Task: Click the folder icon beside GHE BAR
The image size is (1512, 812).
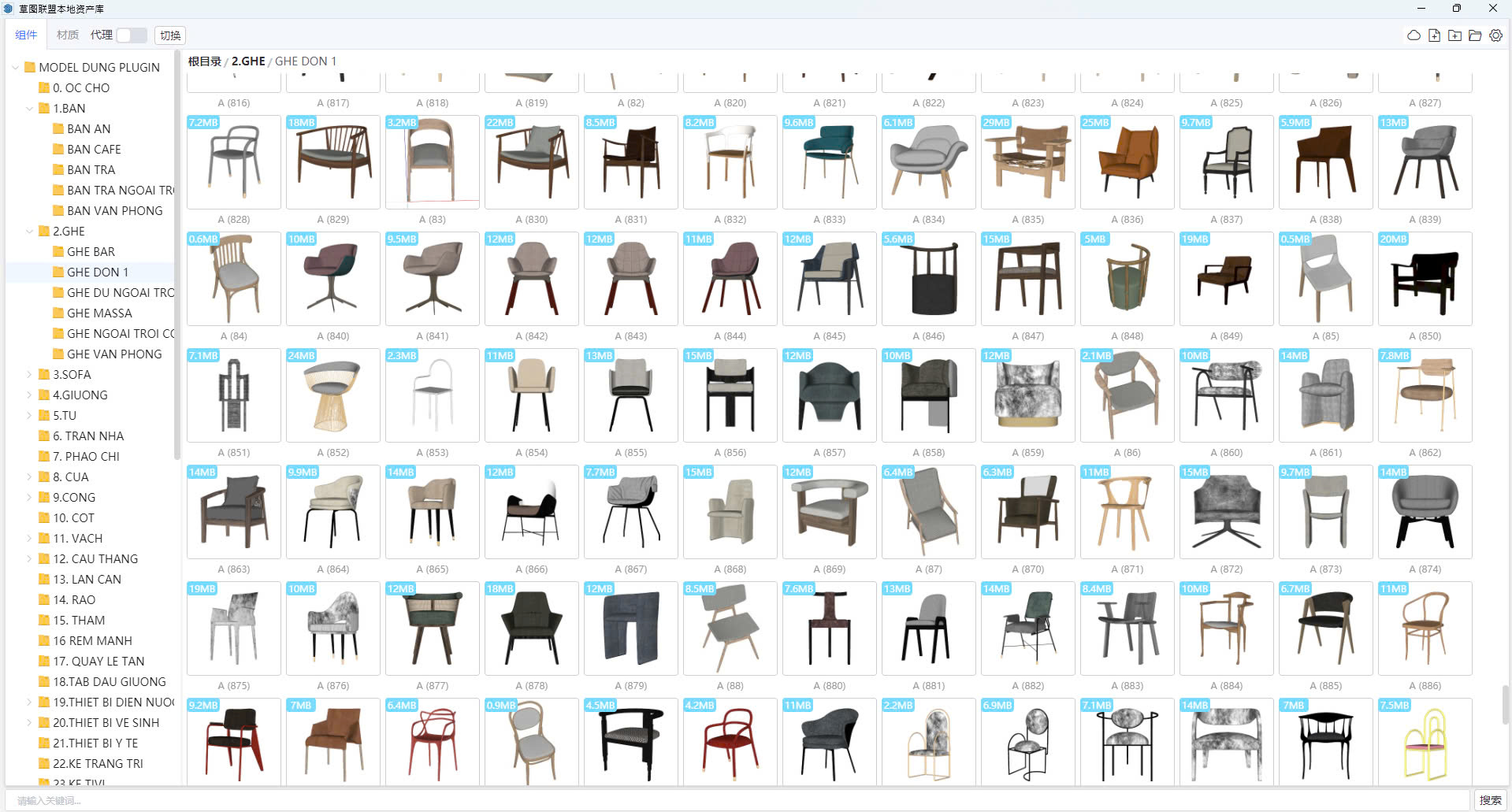Action: (58, 252)
